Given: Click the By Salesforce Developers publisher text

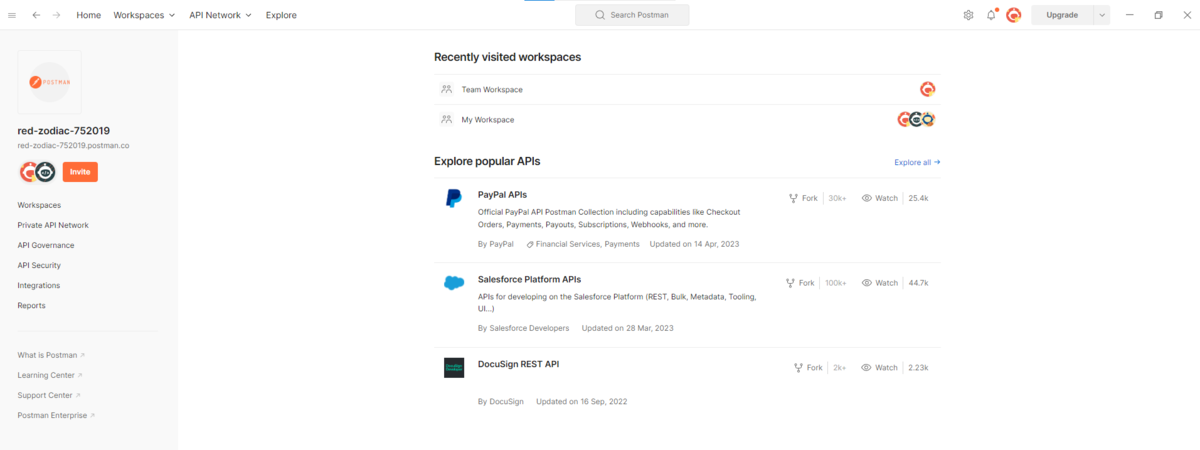Looking at the screenshot, I should (524, 328).
